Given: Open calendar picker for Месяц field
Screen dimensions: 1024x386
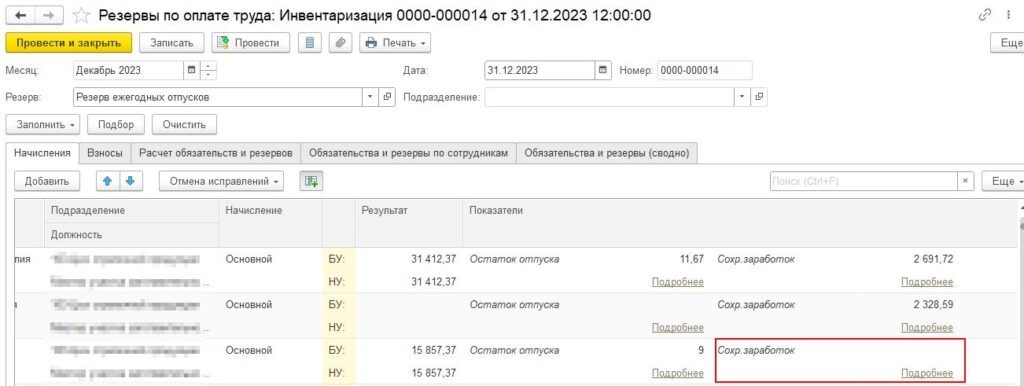Looking at the screenshot, I should click(191, 71).
